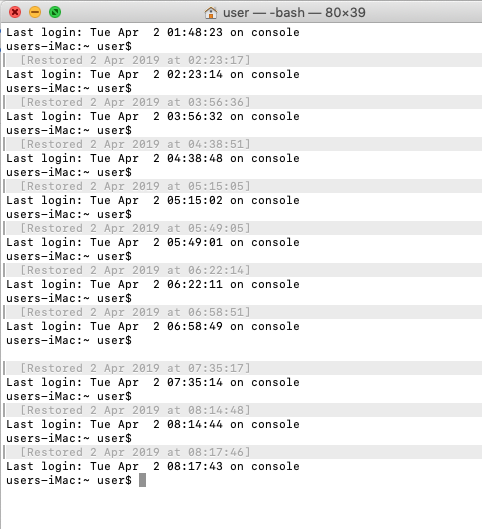The width and height of the screenshot is (482, 529).
Task: Click the 'Restored 2 Apr 2019 at 08:17:46' marker
Action: pos(135,452)
